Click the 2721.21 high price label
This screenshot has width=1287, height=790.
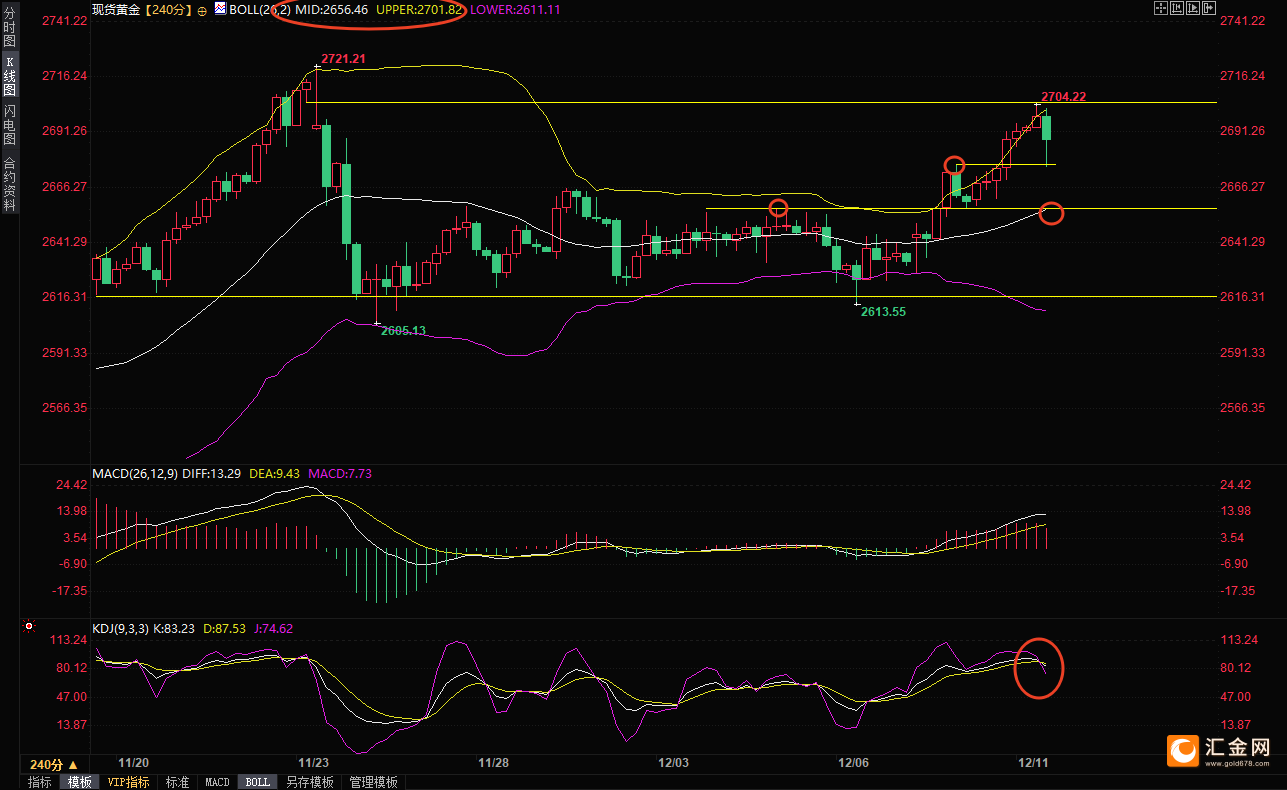pos(343,59)
